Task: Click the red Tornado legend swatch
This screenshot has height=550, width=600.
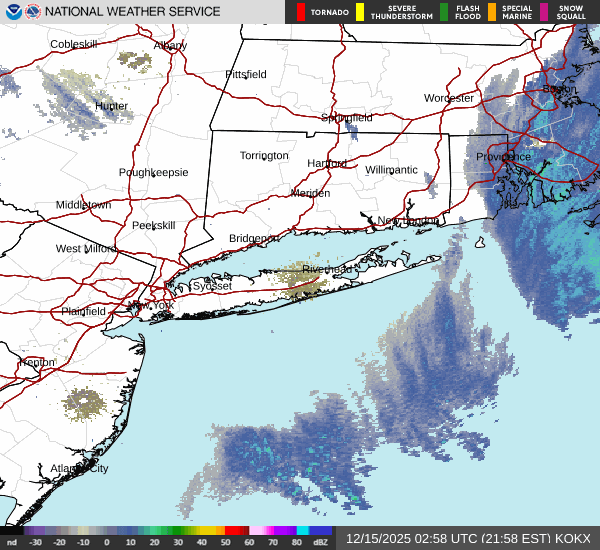Action: click(301, 12)
